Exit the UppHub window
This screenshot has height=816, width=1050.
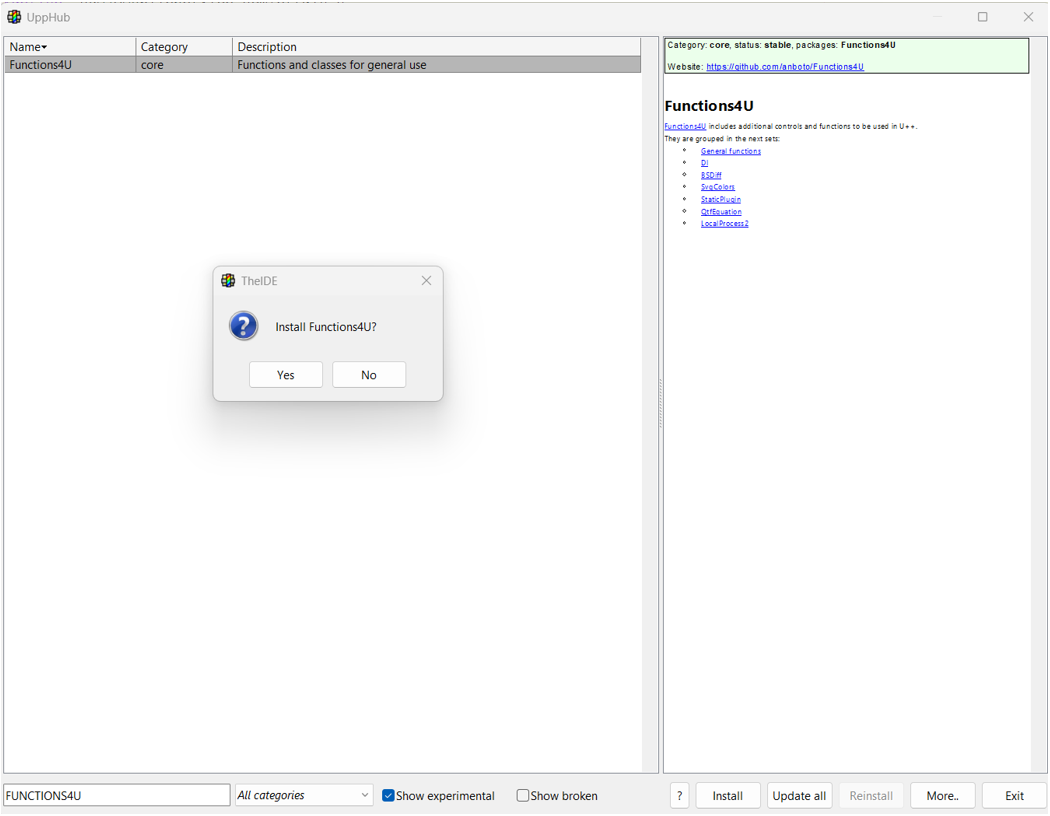(1013, 795)
